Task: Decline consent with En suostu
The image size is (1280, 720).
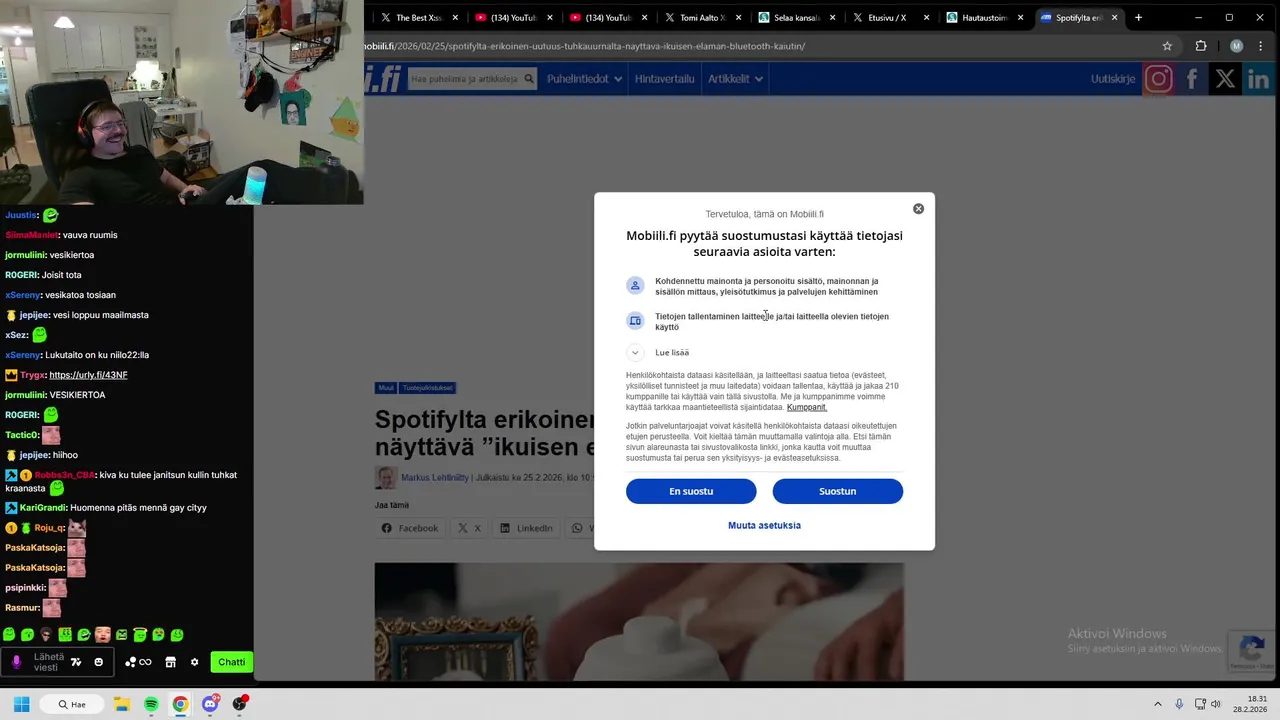Action: 691,491
